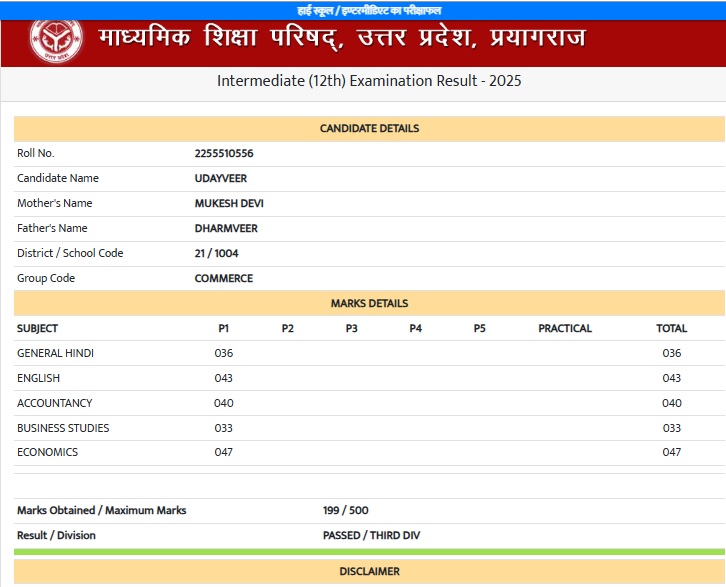
Task: Select Business Studies P1 marks 033
Action: [x=224, y=428]
